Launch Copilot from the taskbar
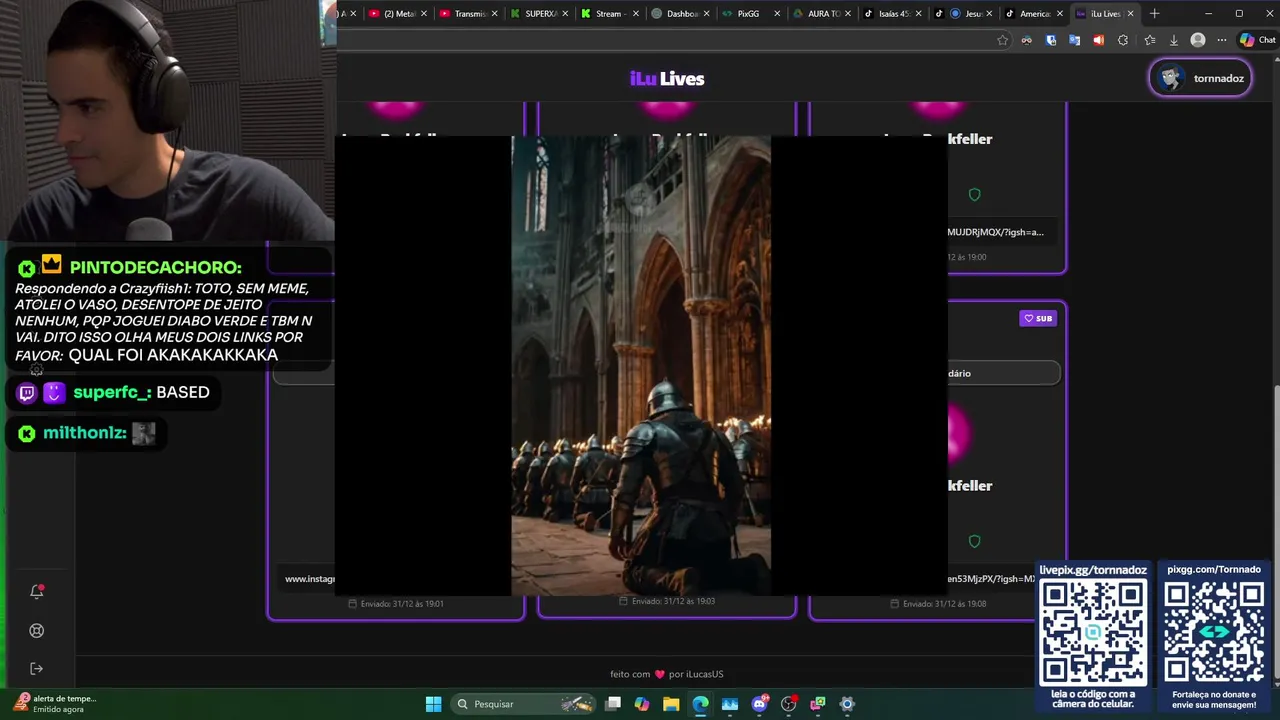1280x720 pixels. pos(642,704)
